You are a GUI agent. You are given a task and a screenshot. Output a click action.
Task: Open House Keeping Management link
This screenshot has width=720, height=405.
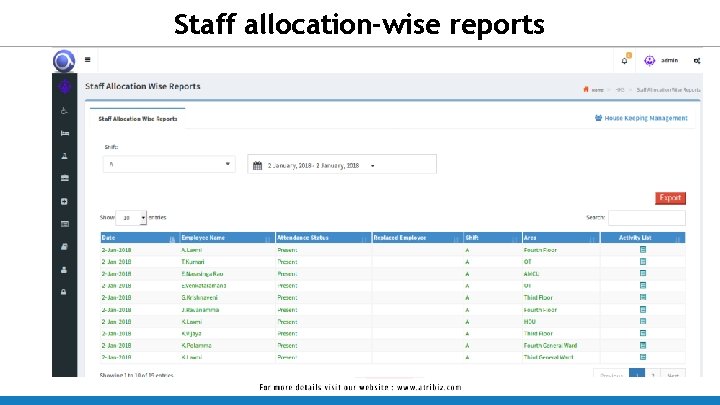point(641,118)
